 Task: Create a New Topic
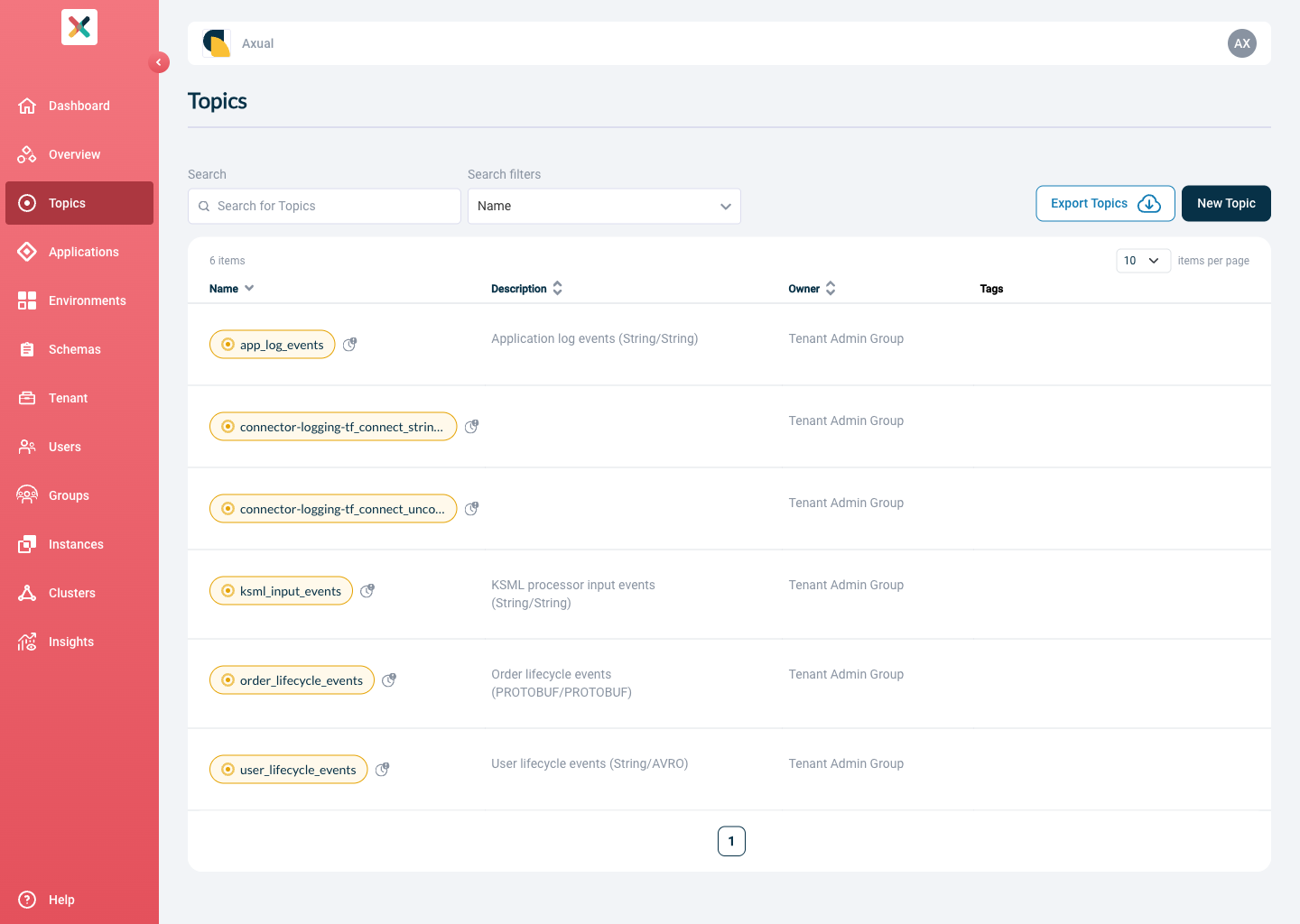click(x=1226, y=203)
